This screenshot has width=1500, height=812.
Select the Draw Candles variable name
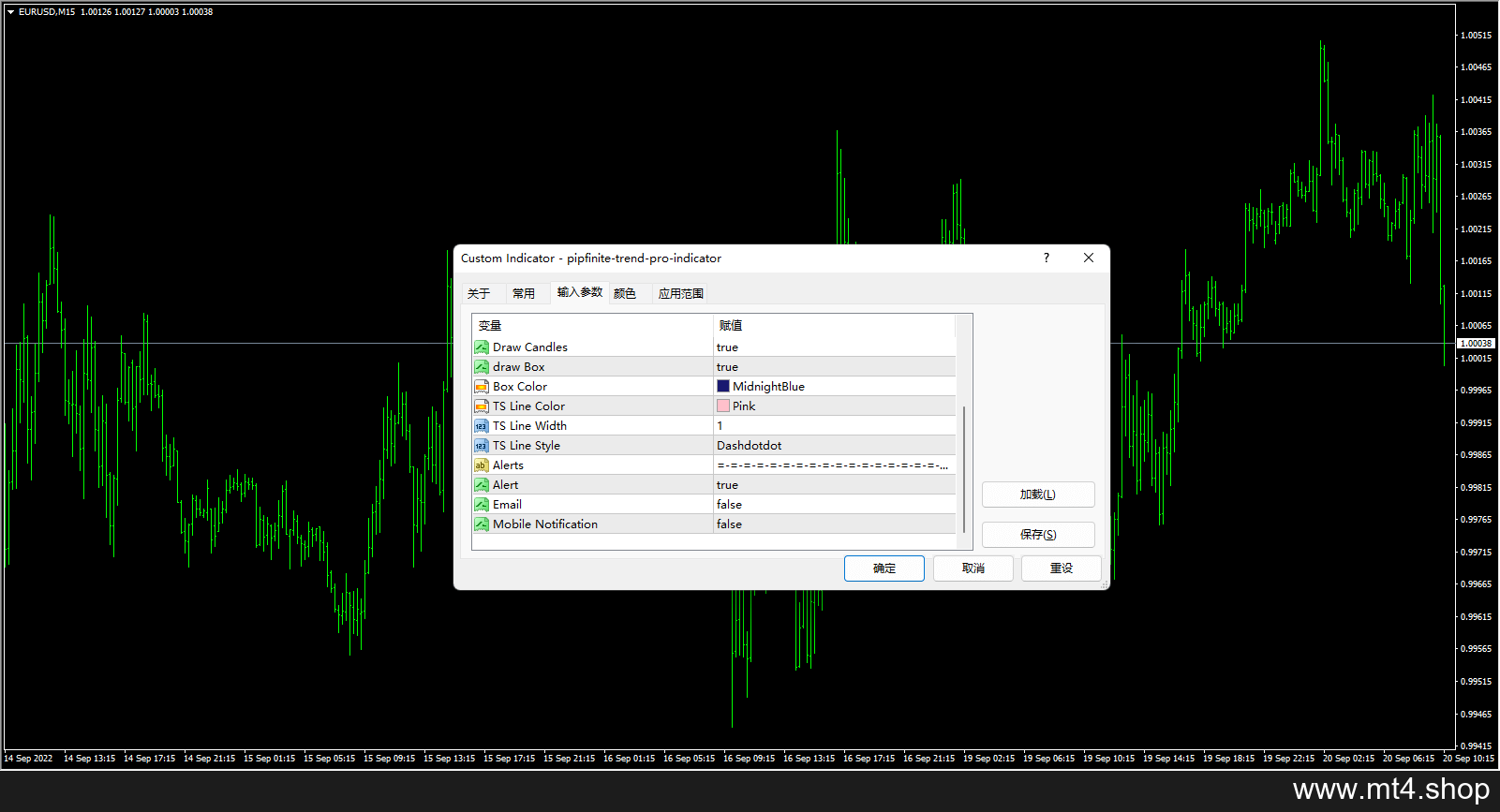click(530, 347)
